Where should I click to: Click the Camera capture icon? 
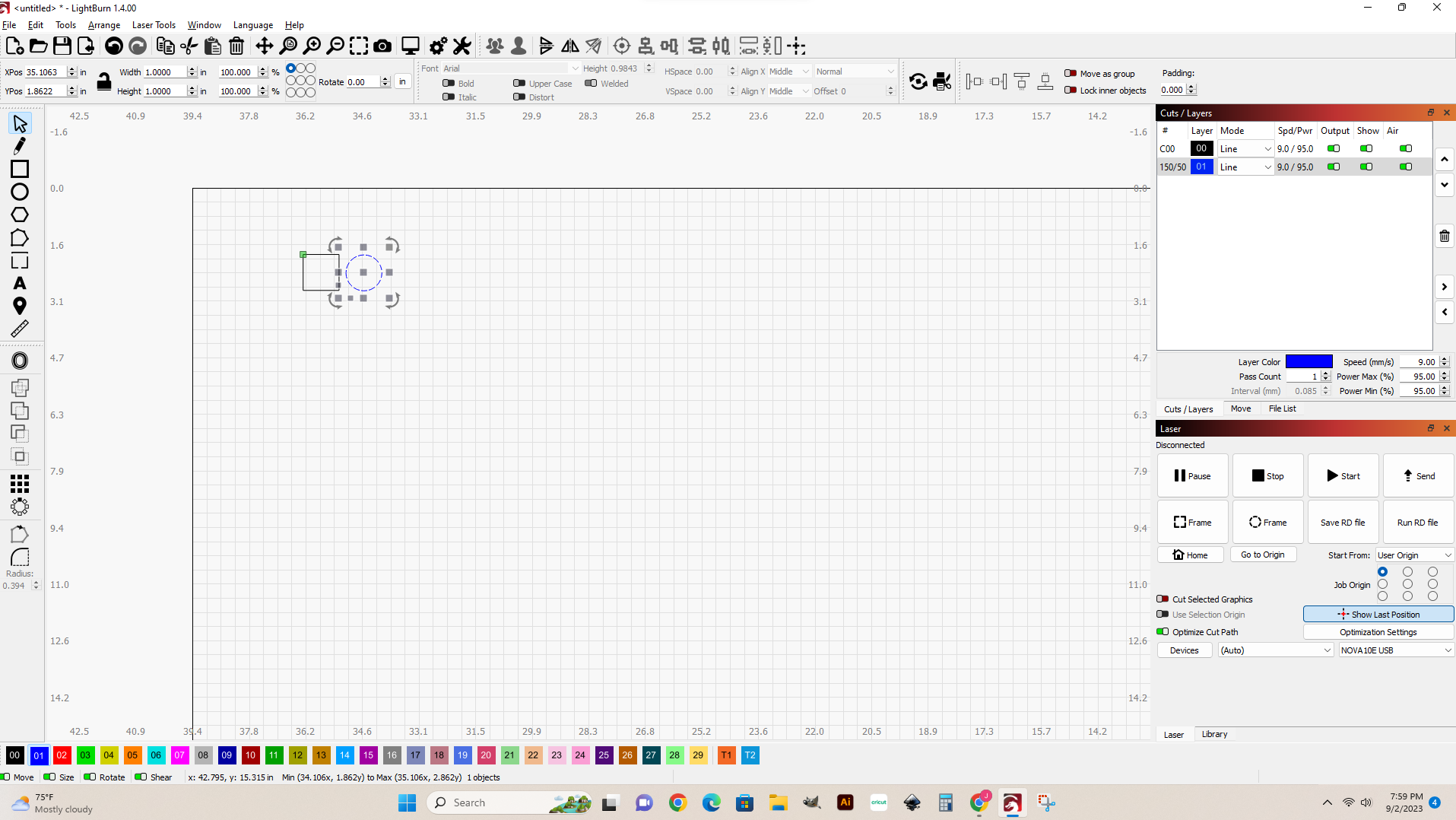pos(382,46)
